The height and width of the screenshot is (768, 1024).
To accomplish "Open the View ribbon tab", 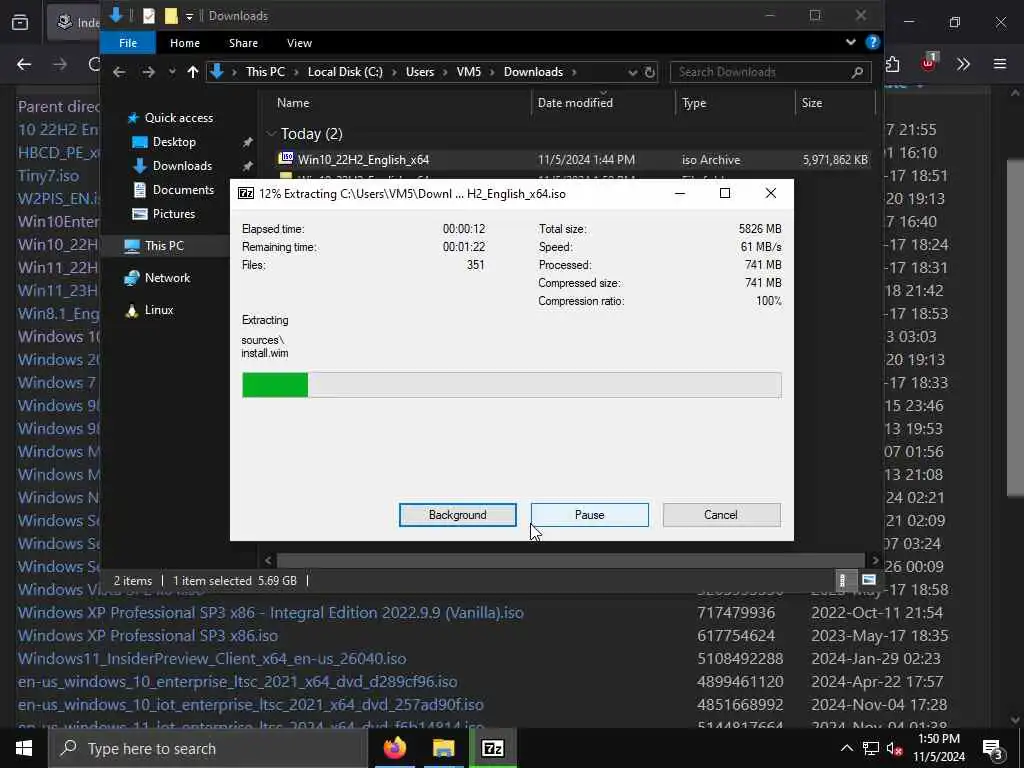I will [x=299, y=43].
